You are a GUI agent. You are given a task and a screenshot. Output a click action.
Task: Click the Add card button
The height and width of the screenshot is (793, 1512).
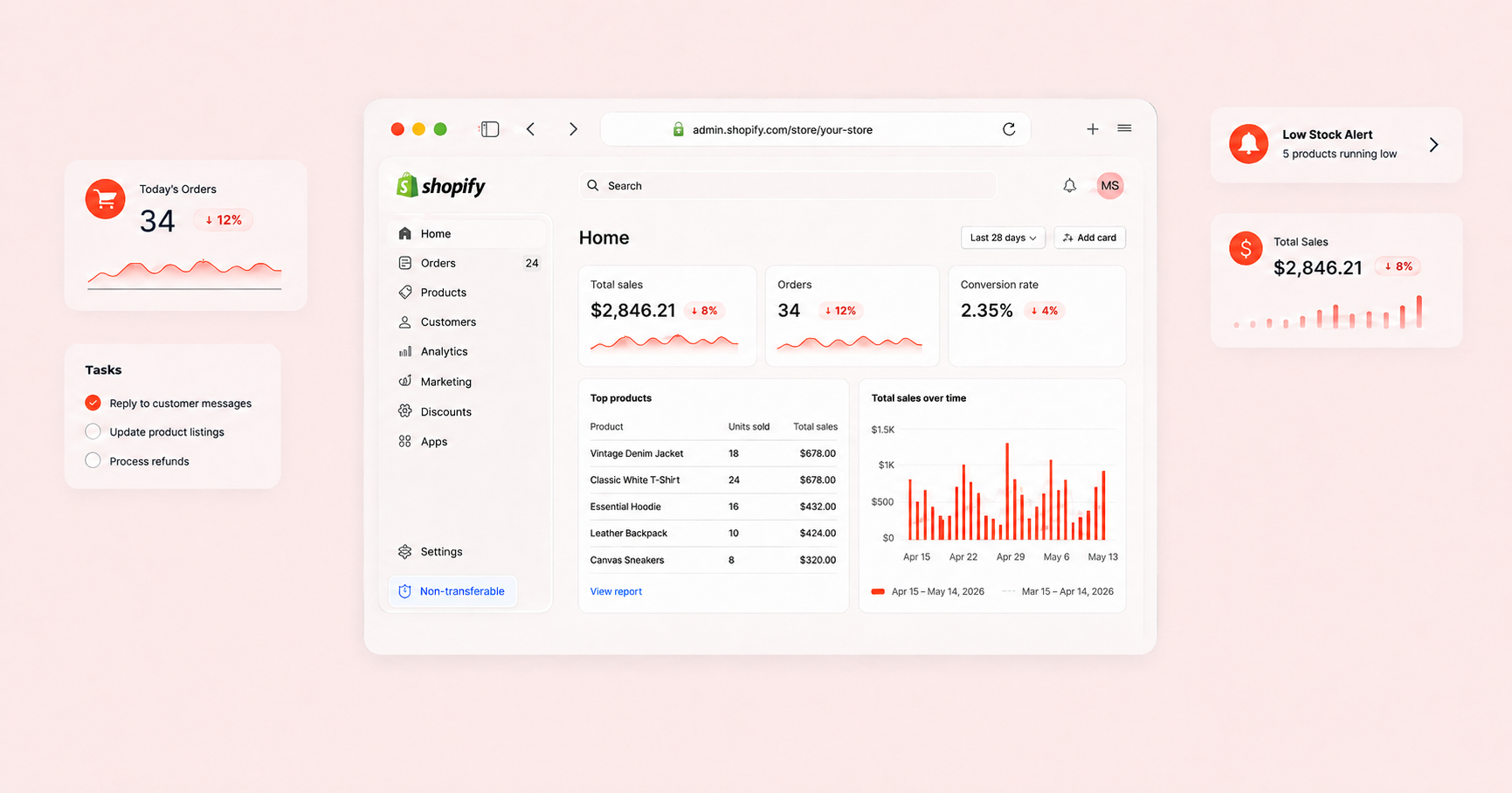point(1089,238)
